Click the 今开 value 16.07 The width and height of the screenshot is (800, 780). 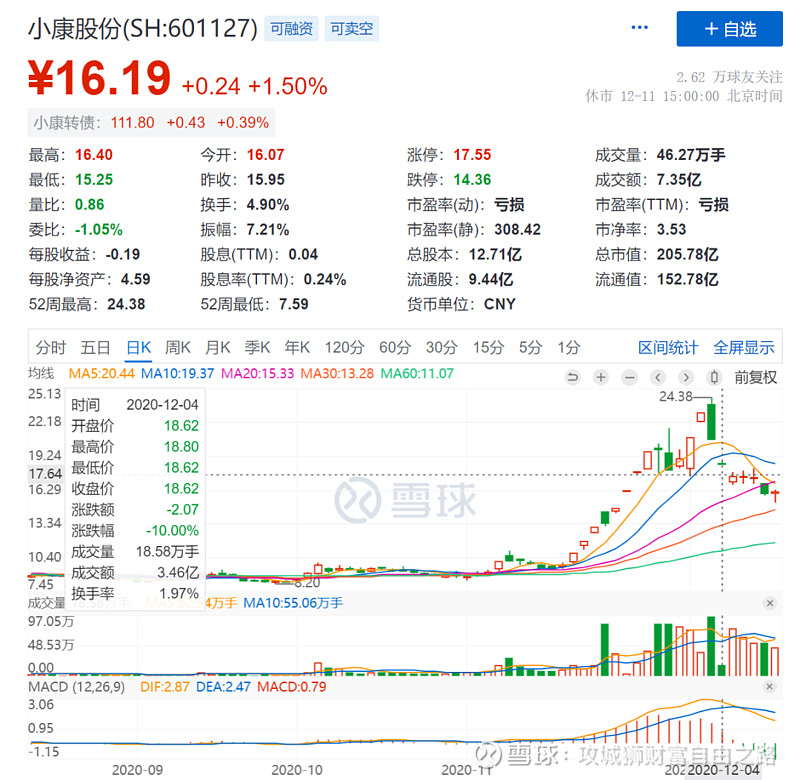(x=265, y=155)
